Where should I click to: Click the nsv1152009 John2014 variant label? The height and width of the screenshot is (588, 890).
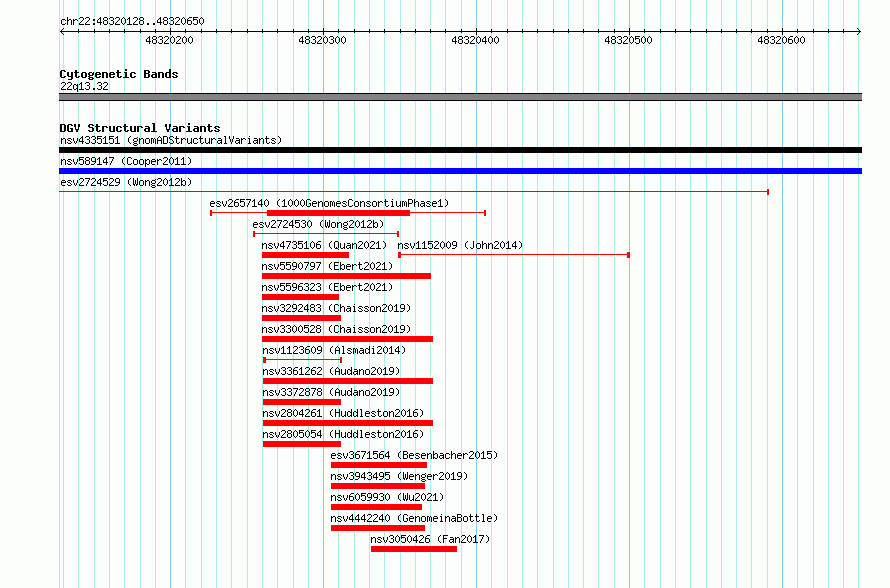pyautogui.click(x=460, y=245)
